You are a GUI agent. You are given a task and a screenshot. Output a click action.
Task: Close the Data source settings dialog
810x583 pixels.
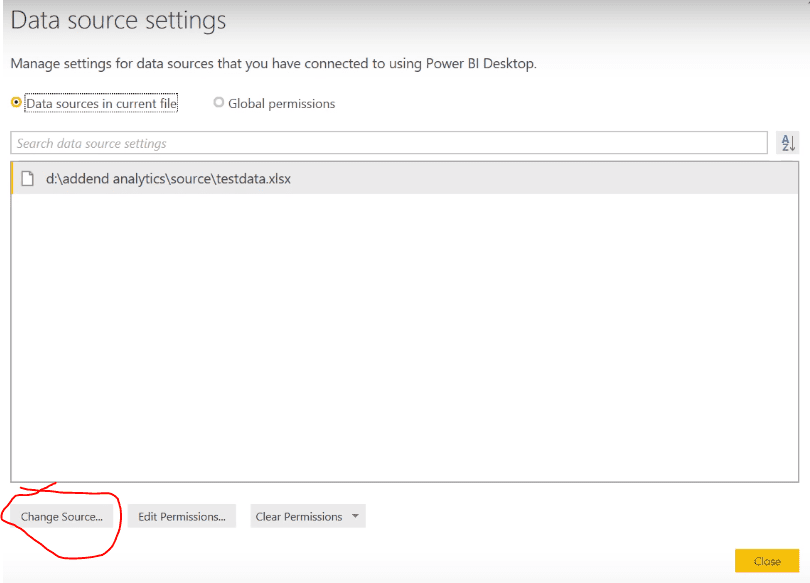point(767,561)
